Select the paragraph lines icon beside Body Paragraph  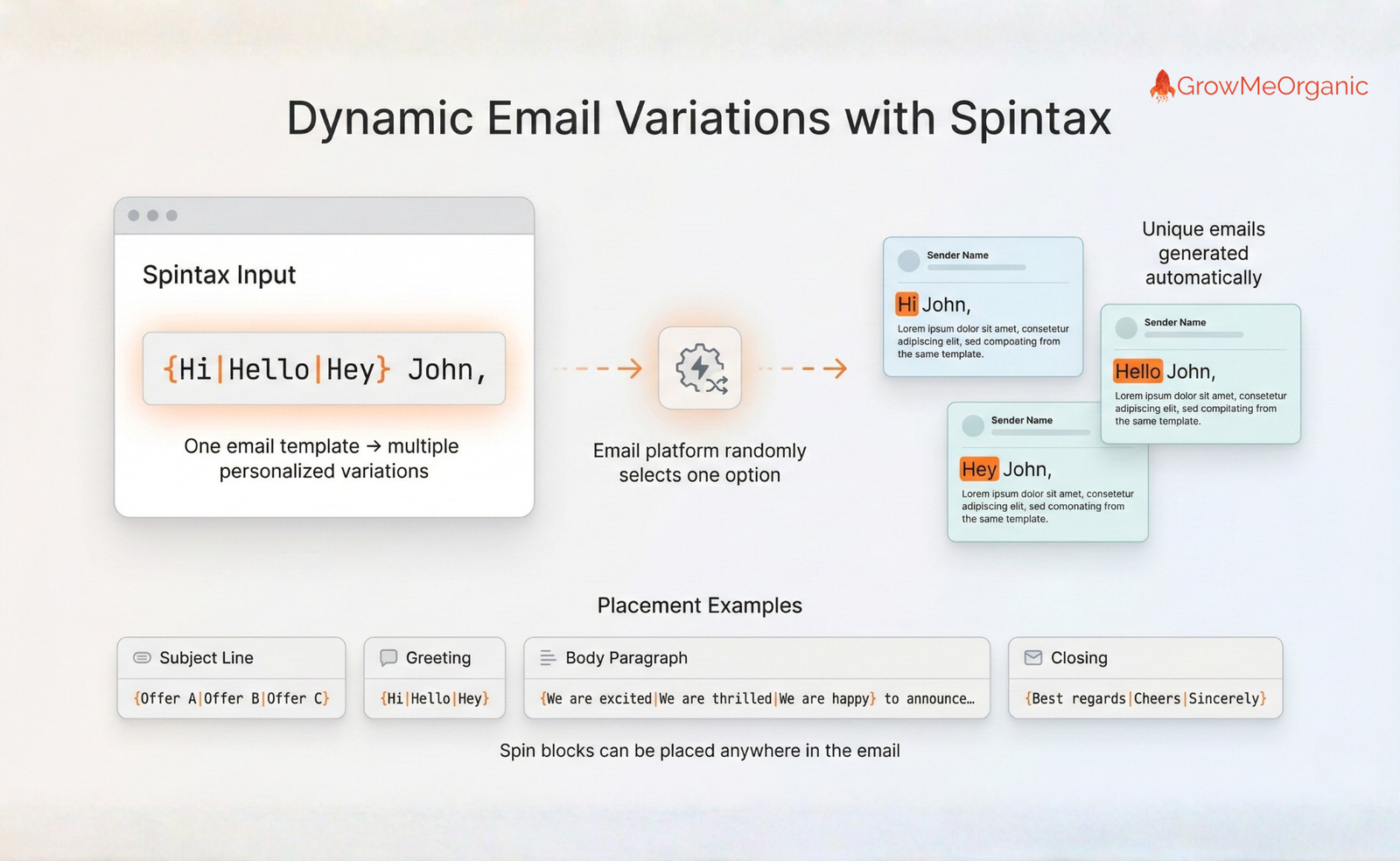pyautogui.click(x=549, y=657)
